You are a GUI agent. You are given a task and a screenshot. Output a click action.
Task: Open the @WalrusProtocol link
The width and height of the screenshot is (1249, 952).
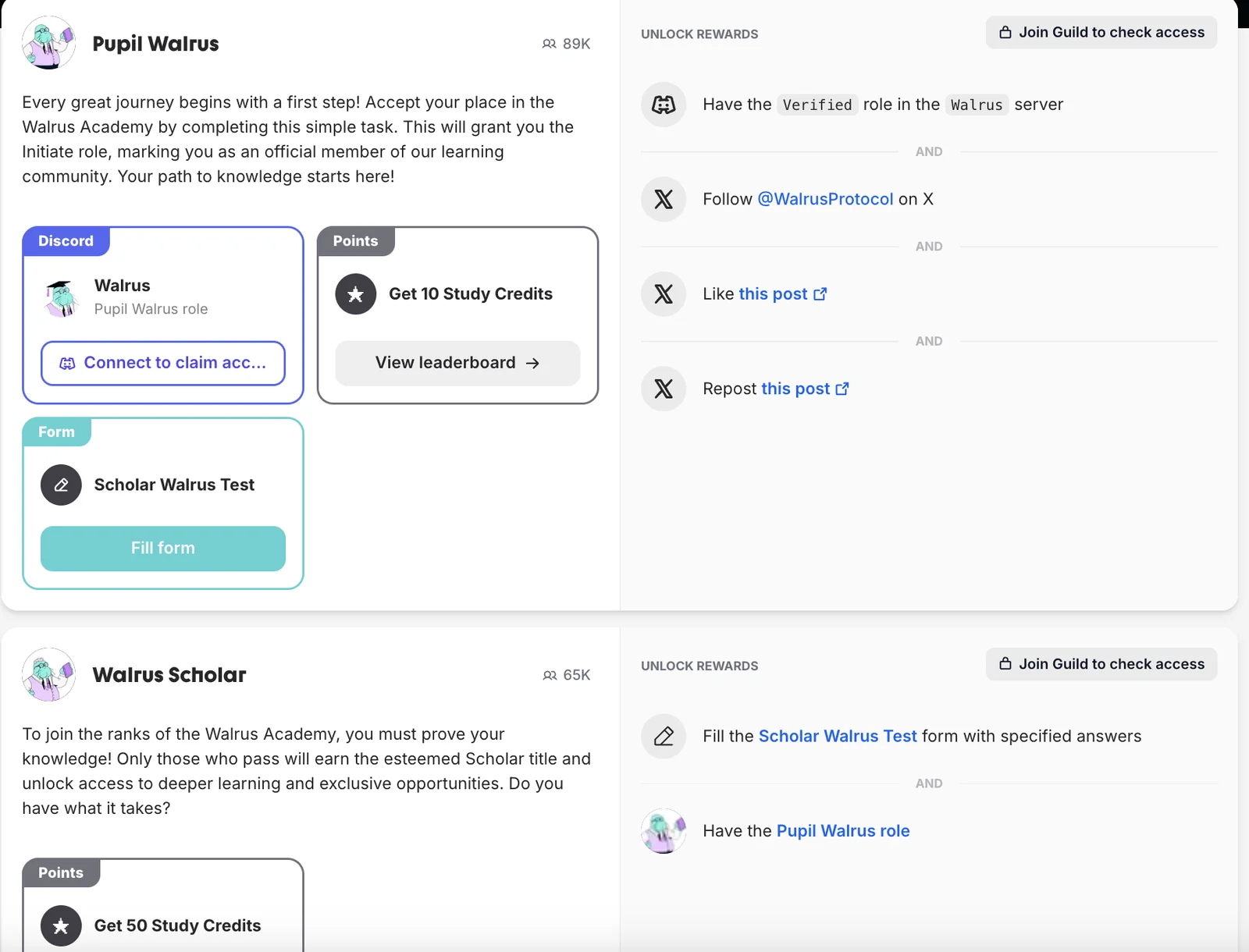coord(825,199)
